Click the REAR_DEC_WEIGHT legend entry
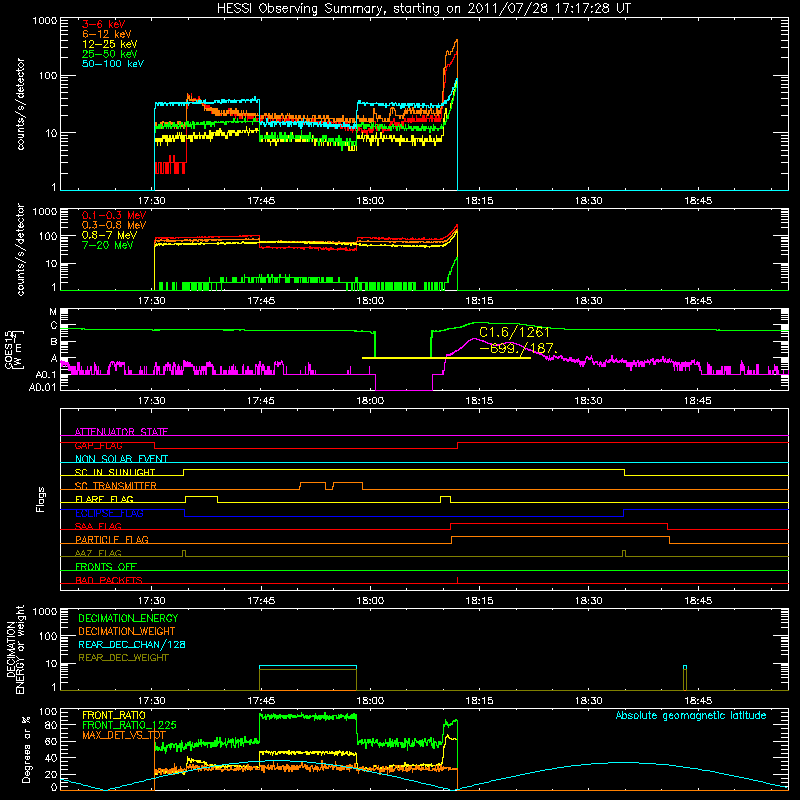Screen dimensions: 800x800 [123, 658]
